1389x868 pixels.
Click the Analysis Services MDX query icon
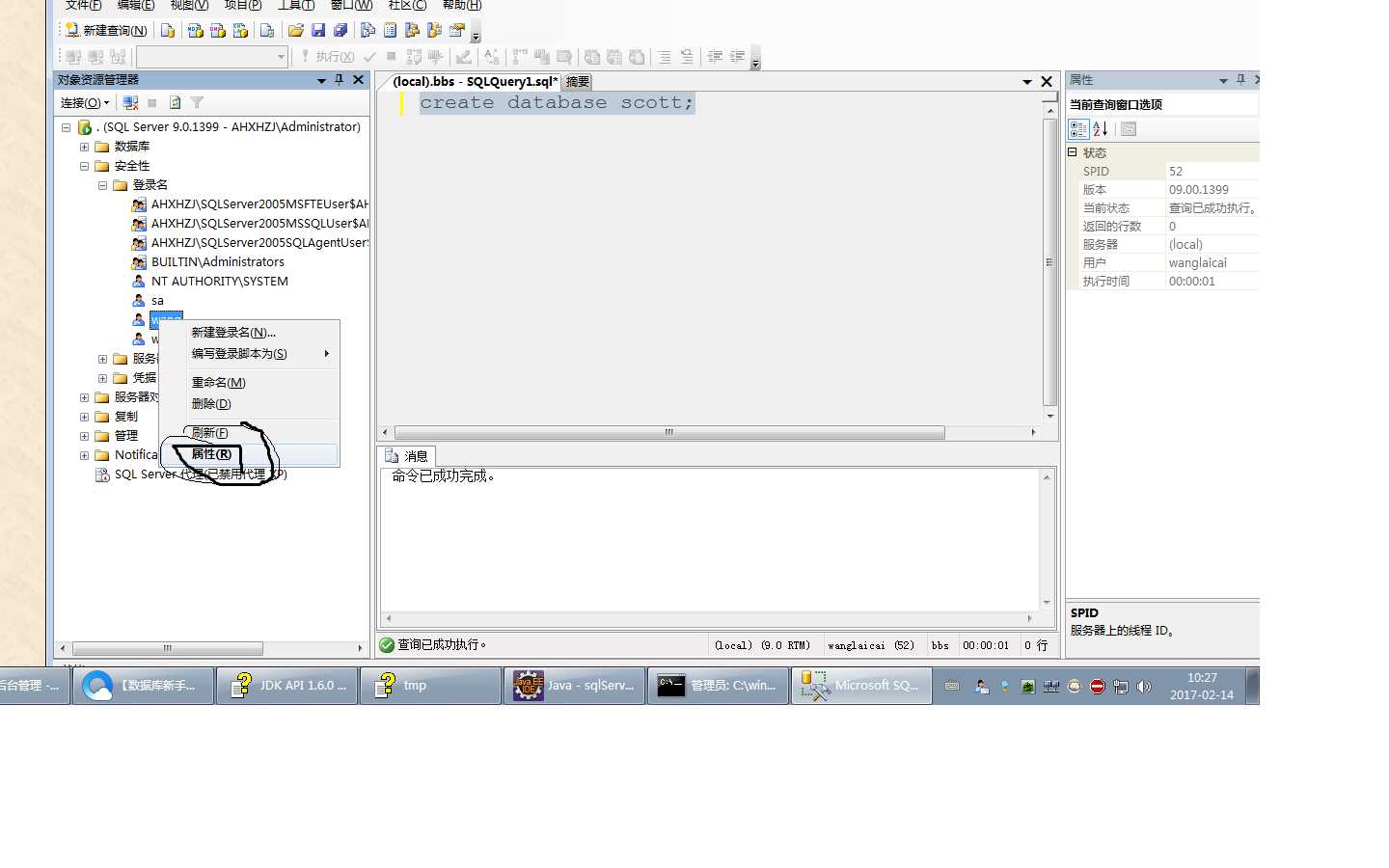click(x=196, y=30)
